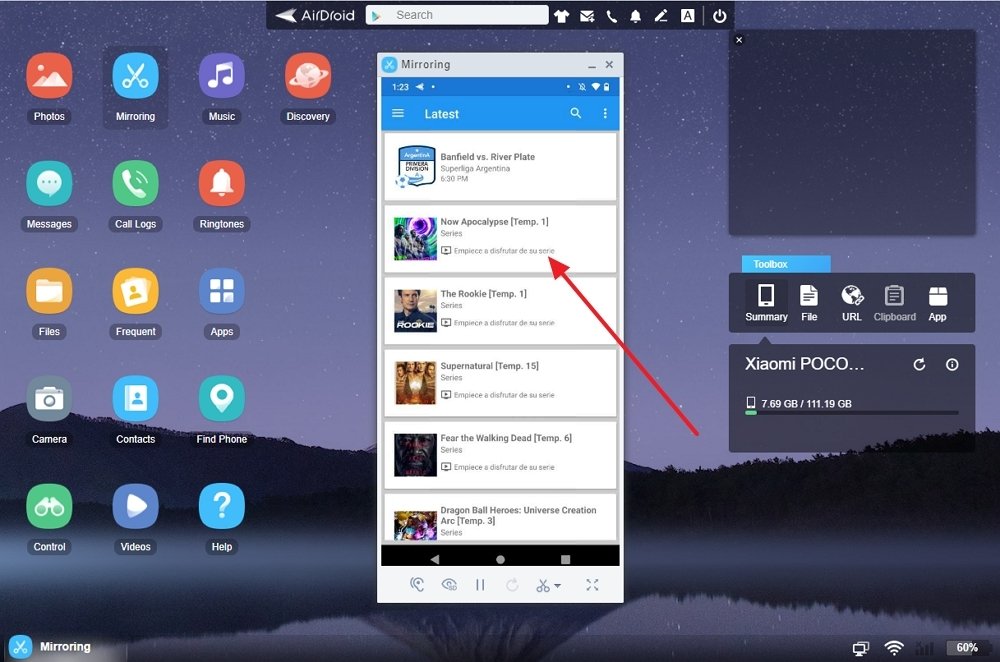Click the power sign-out icon
The image size is (1000, 662).
point(719,16)
